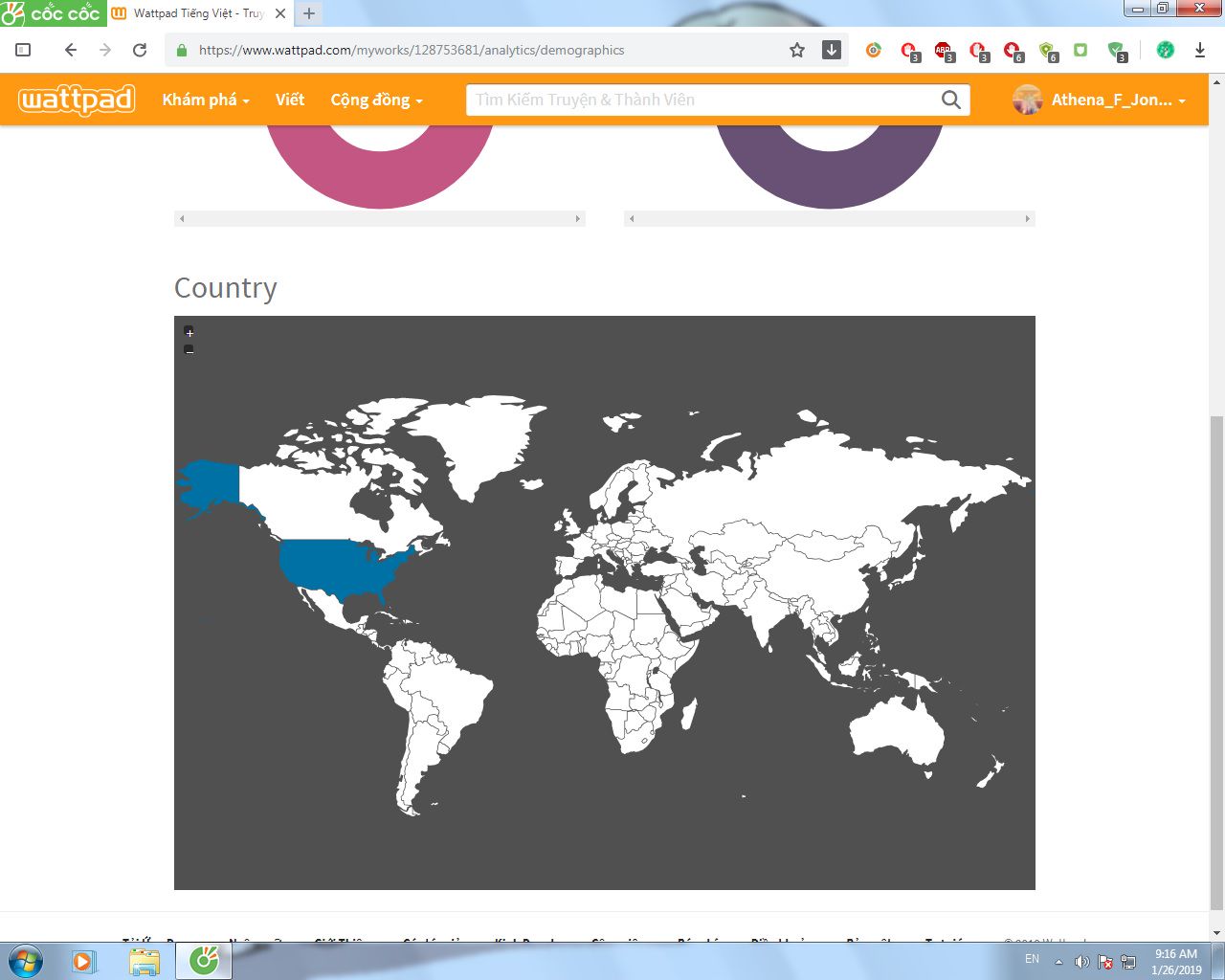Open browser downloads via rightmost arrow icon
The image size is (1225, 980).
1200,50
